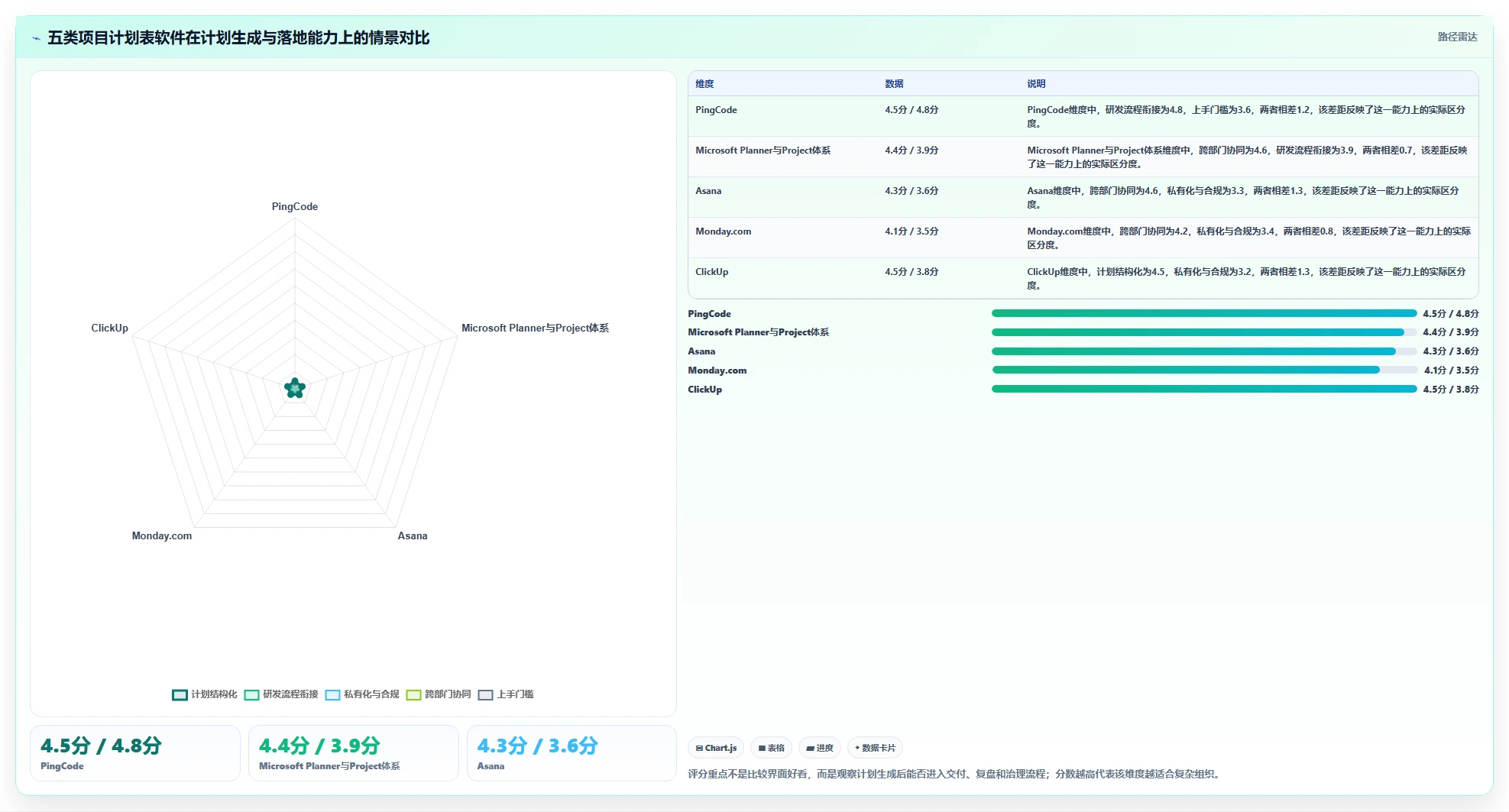The height and width of the screenshot is (812, 1509).
Task: Click the 数据 column header
Action: click(x=894, y=84)
